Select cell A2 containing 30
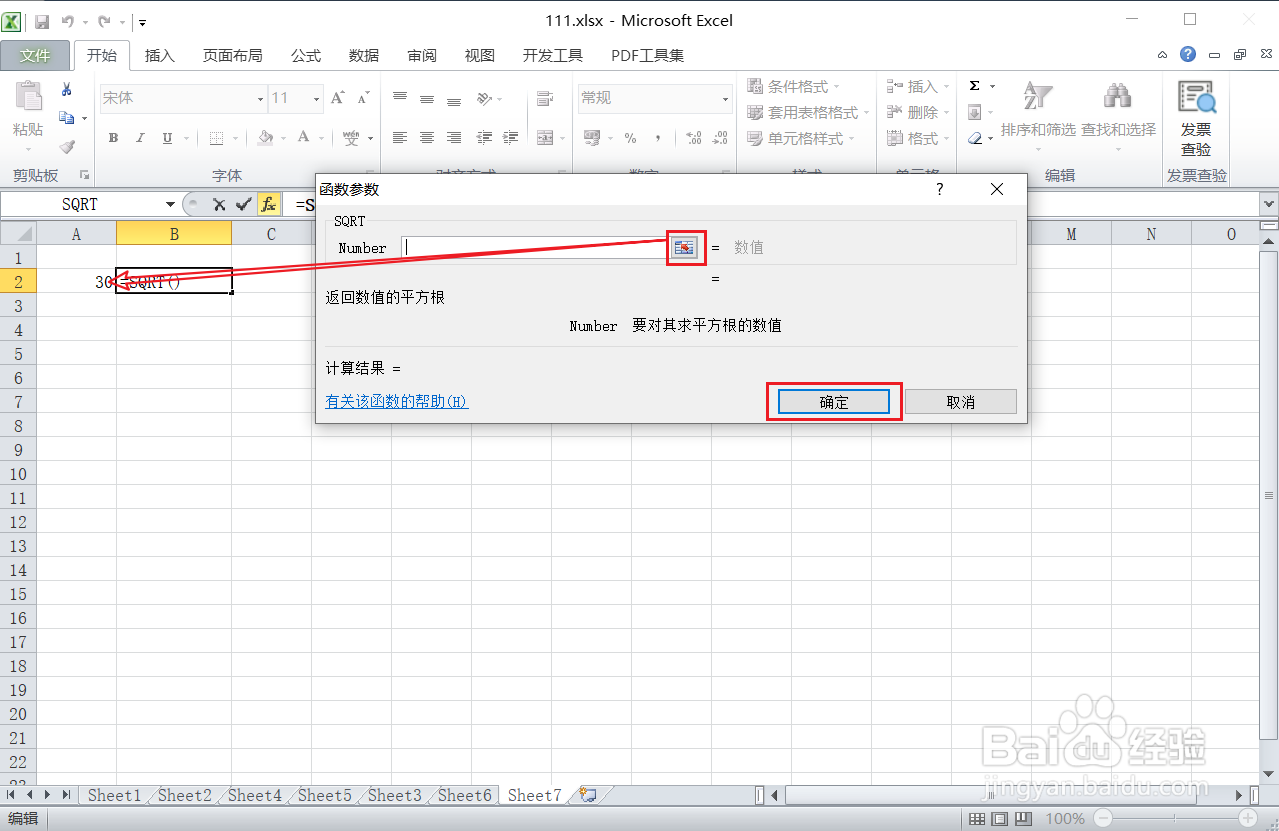 coord(76,282)
